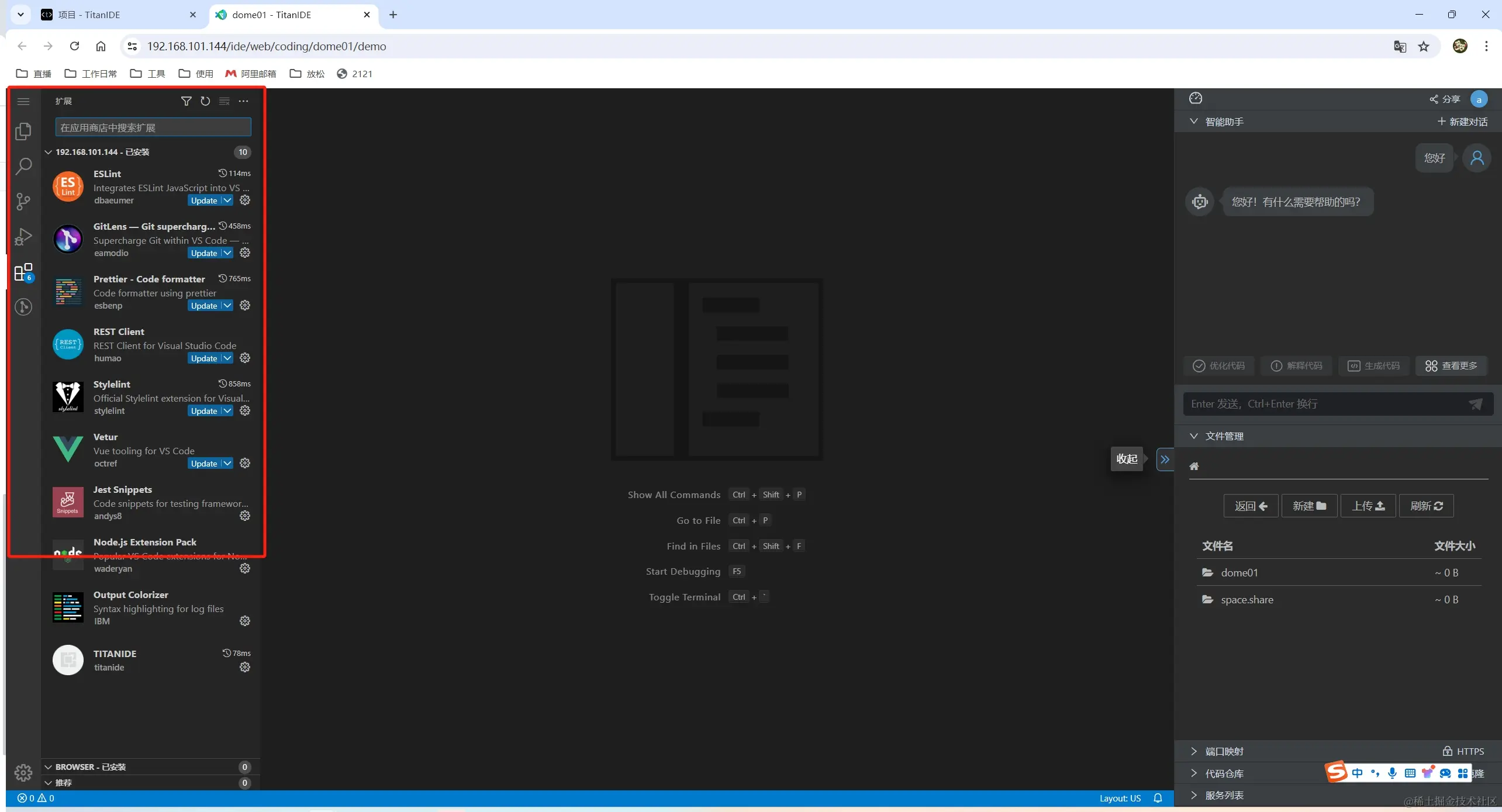Screen dimensions: 1502x812
Task: Refresh the extensions list
Action: (x=205, y=101)
